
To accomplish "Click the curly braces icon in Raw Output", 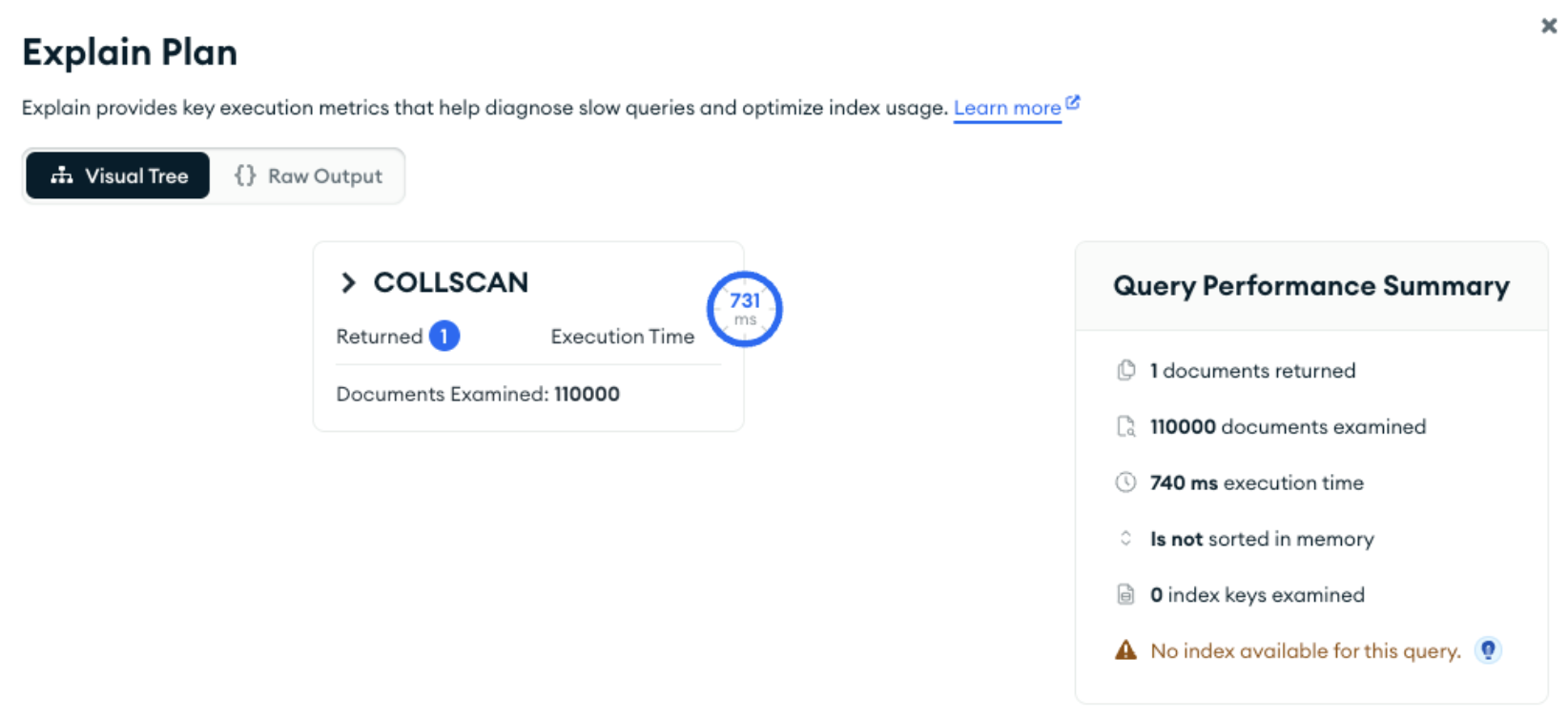I will click(245, 175).
